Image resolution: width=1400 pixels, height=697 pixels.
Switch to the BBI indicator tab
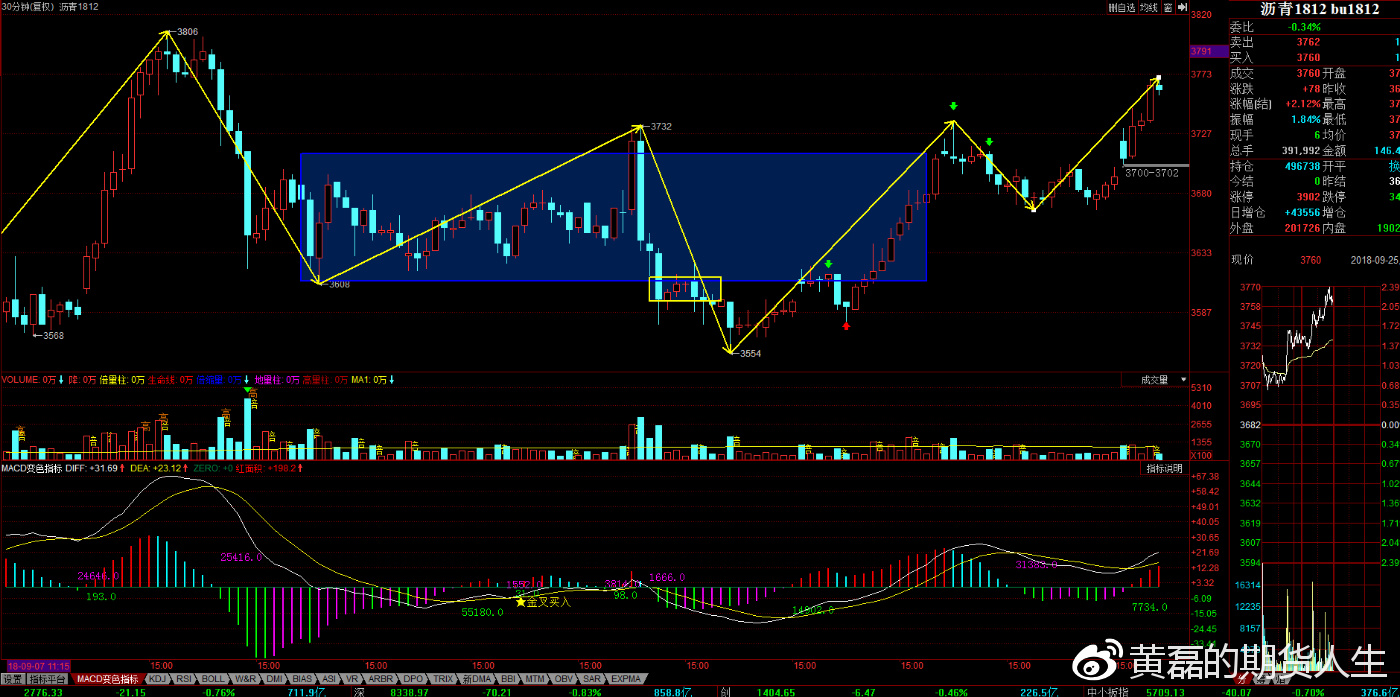(508, 678)
